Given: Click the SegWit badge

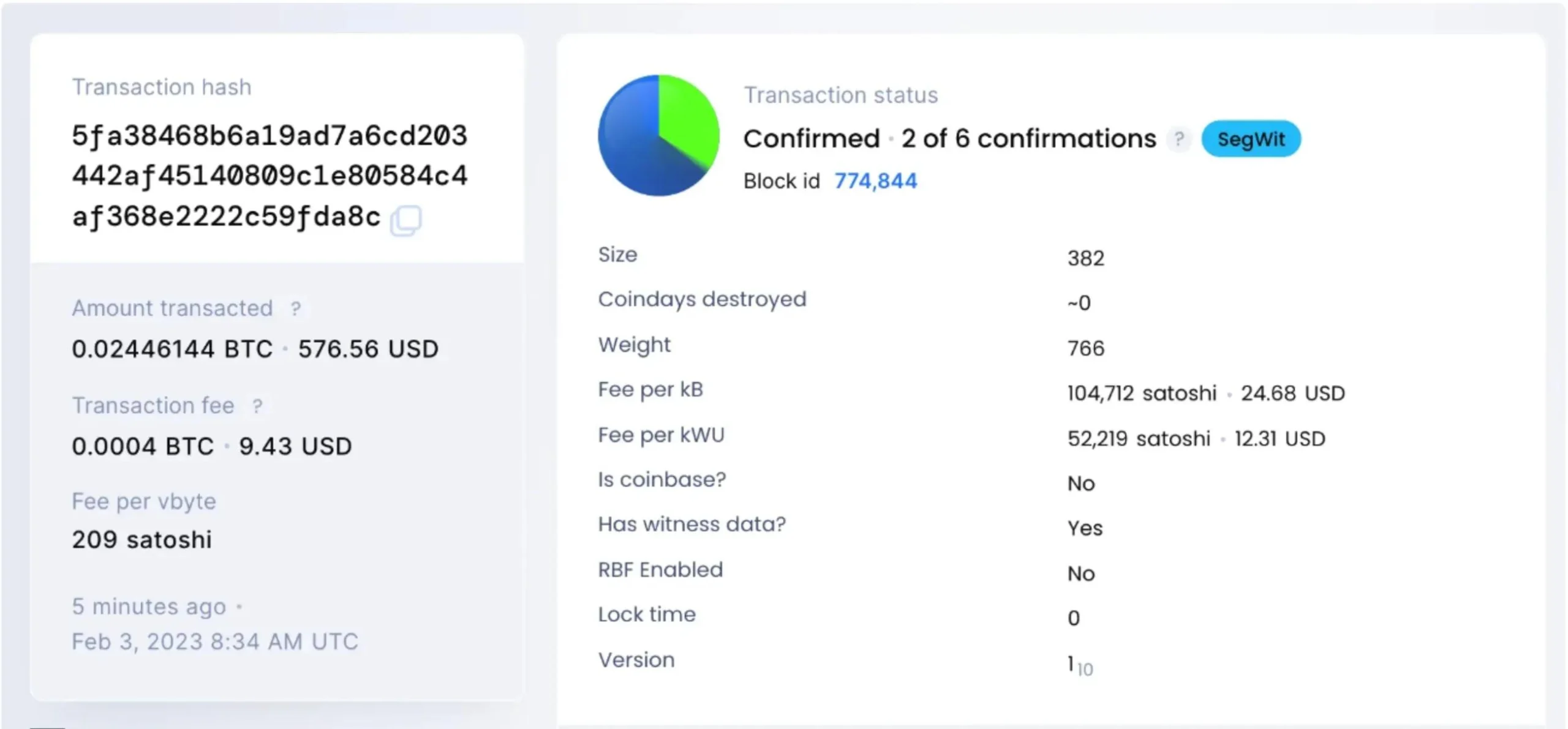Looking at the screenshot, I should coord(1251,139).
